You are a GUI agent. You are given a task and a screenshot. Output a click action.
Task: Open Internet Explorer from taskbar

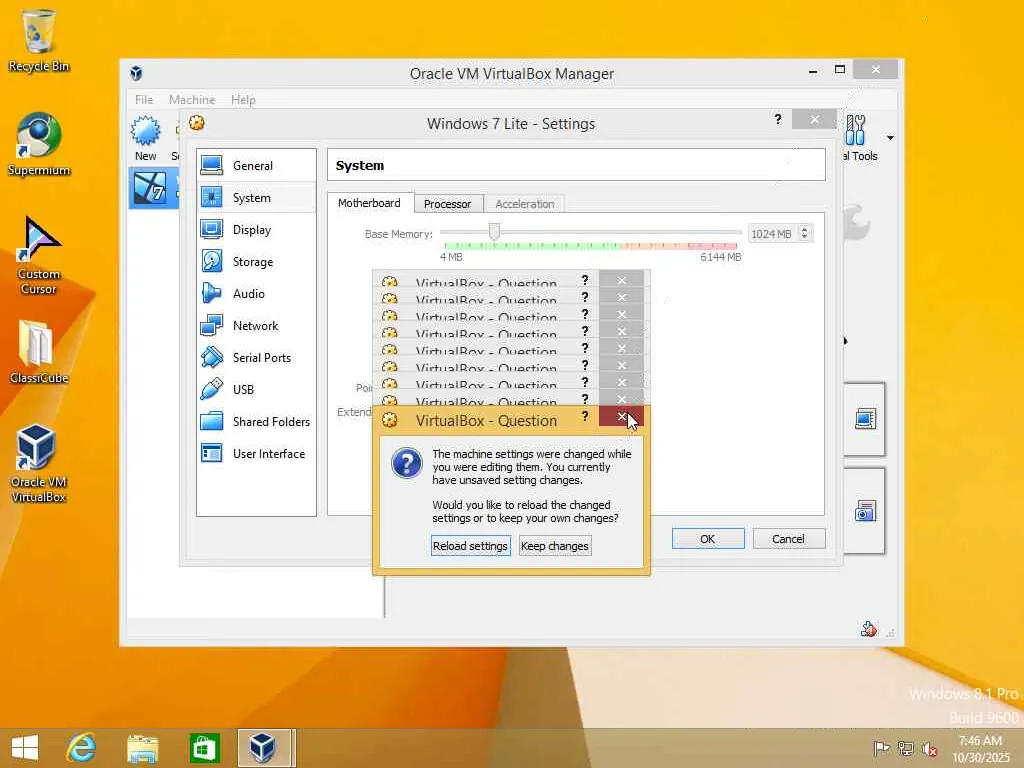point(82,748)
